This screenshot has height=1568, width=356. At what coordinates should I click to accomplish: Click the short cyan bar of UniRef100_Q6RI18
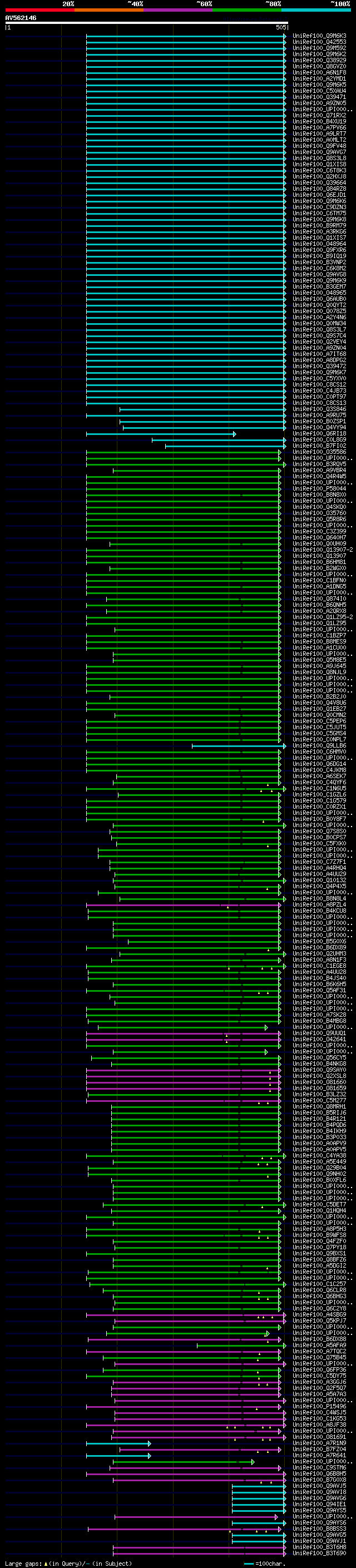pyautogui.click(x=161, y=434)
